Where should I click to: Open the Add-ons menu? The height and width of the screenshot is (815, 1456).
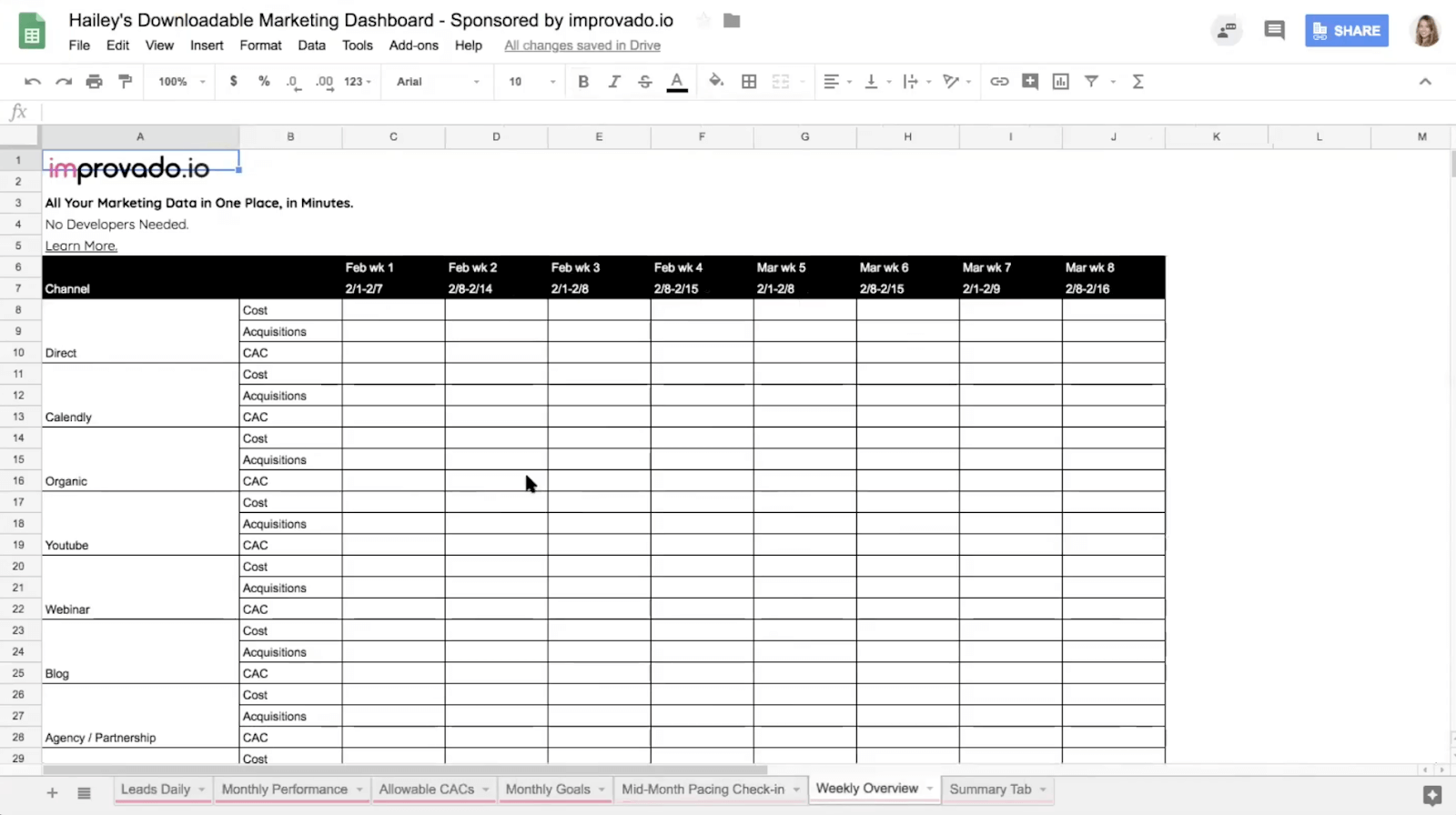(413, 45)
